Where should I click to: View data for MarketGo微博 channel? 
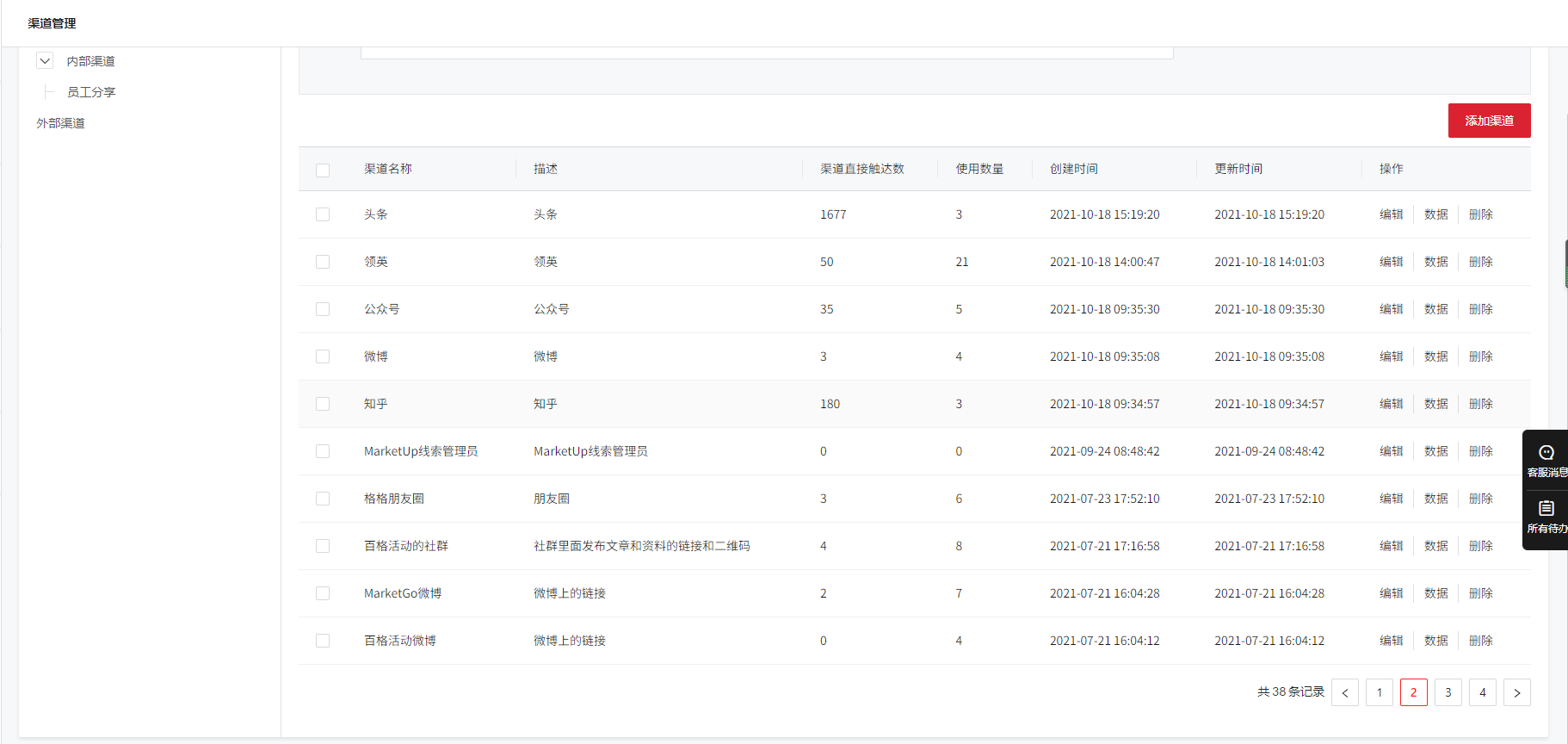1436,593
